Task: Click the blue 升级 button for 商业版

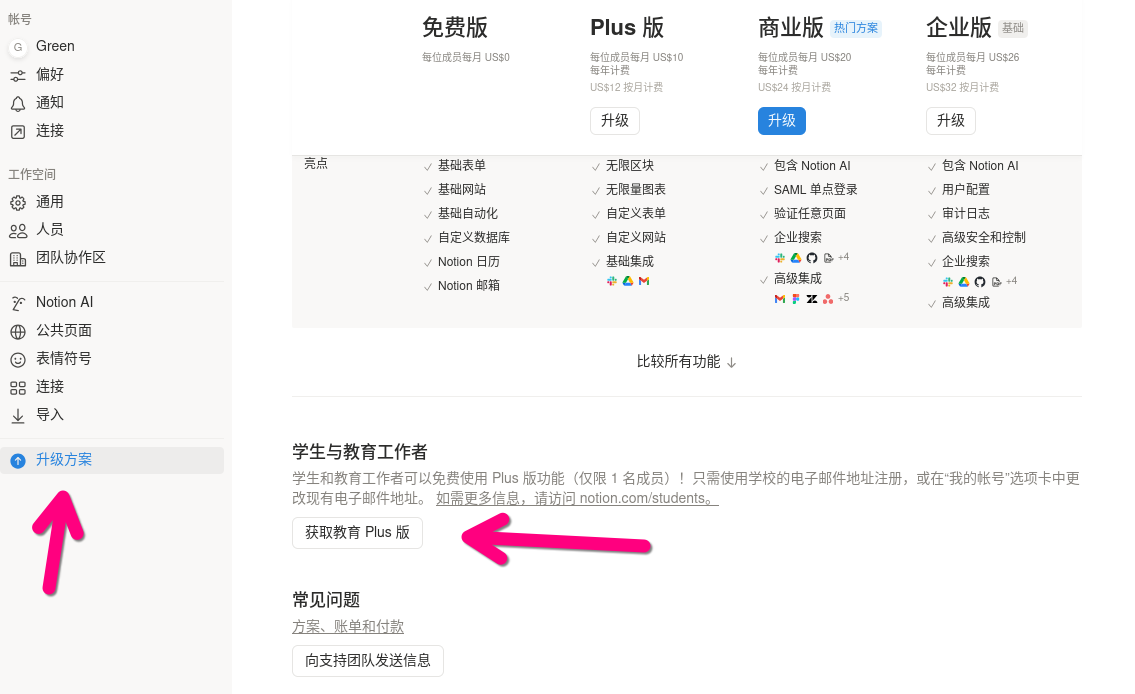Action: (x=781, y=120)
